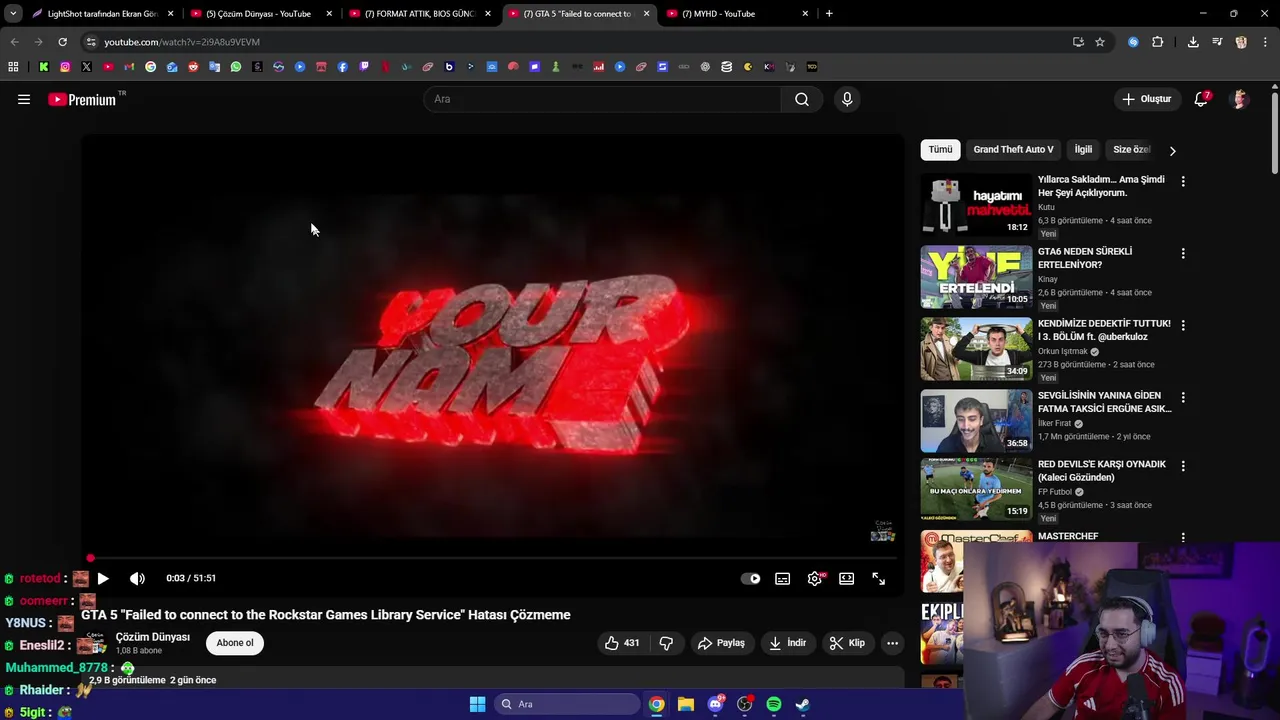Open options for KENDİMİZE DEDEKTİF TUTTUK video
Viewport: 1280px width, 720px height.
pos(1183,325)
